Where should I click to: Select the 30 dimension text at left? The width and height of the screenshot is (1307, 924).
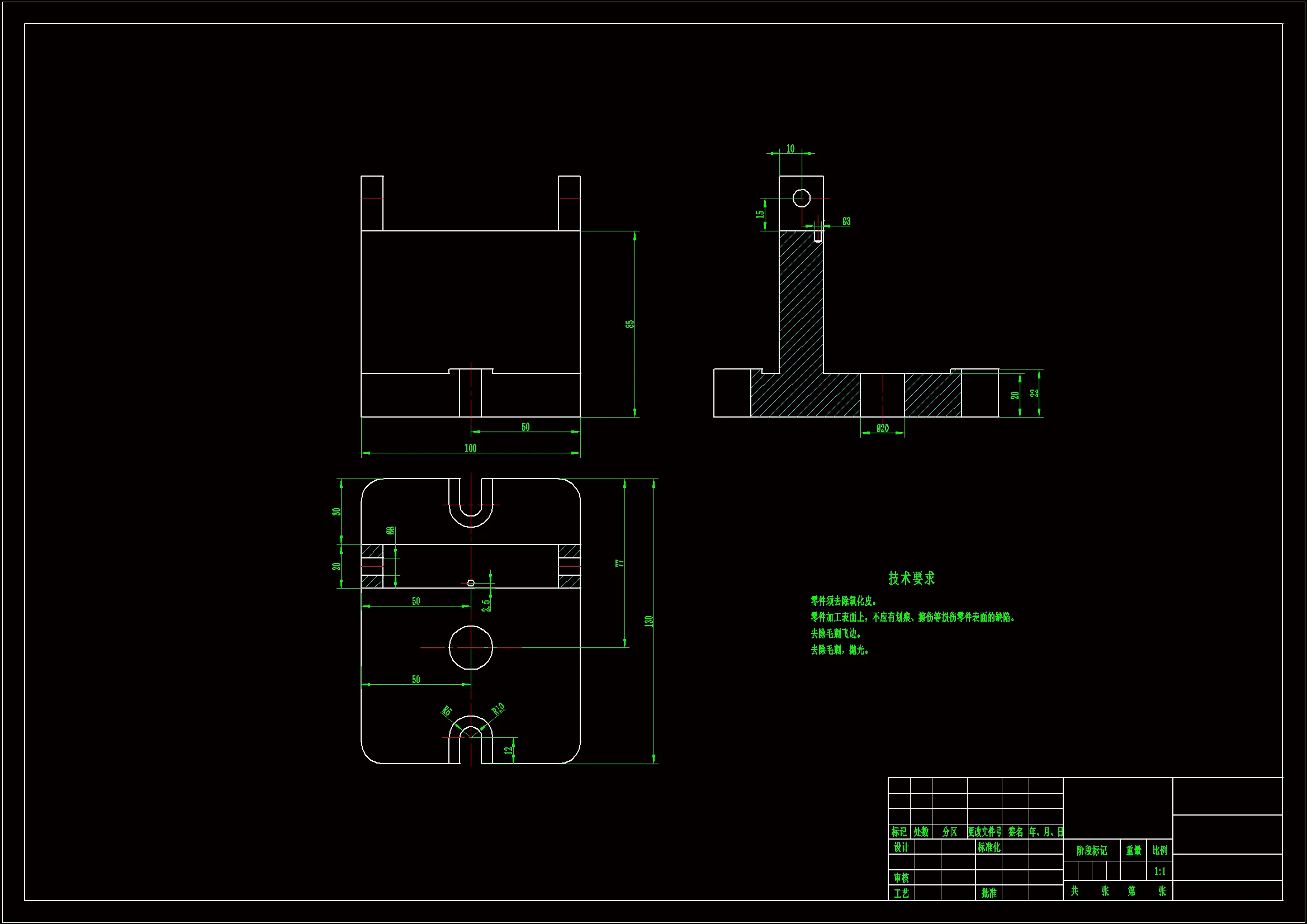(337, 512)
